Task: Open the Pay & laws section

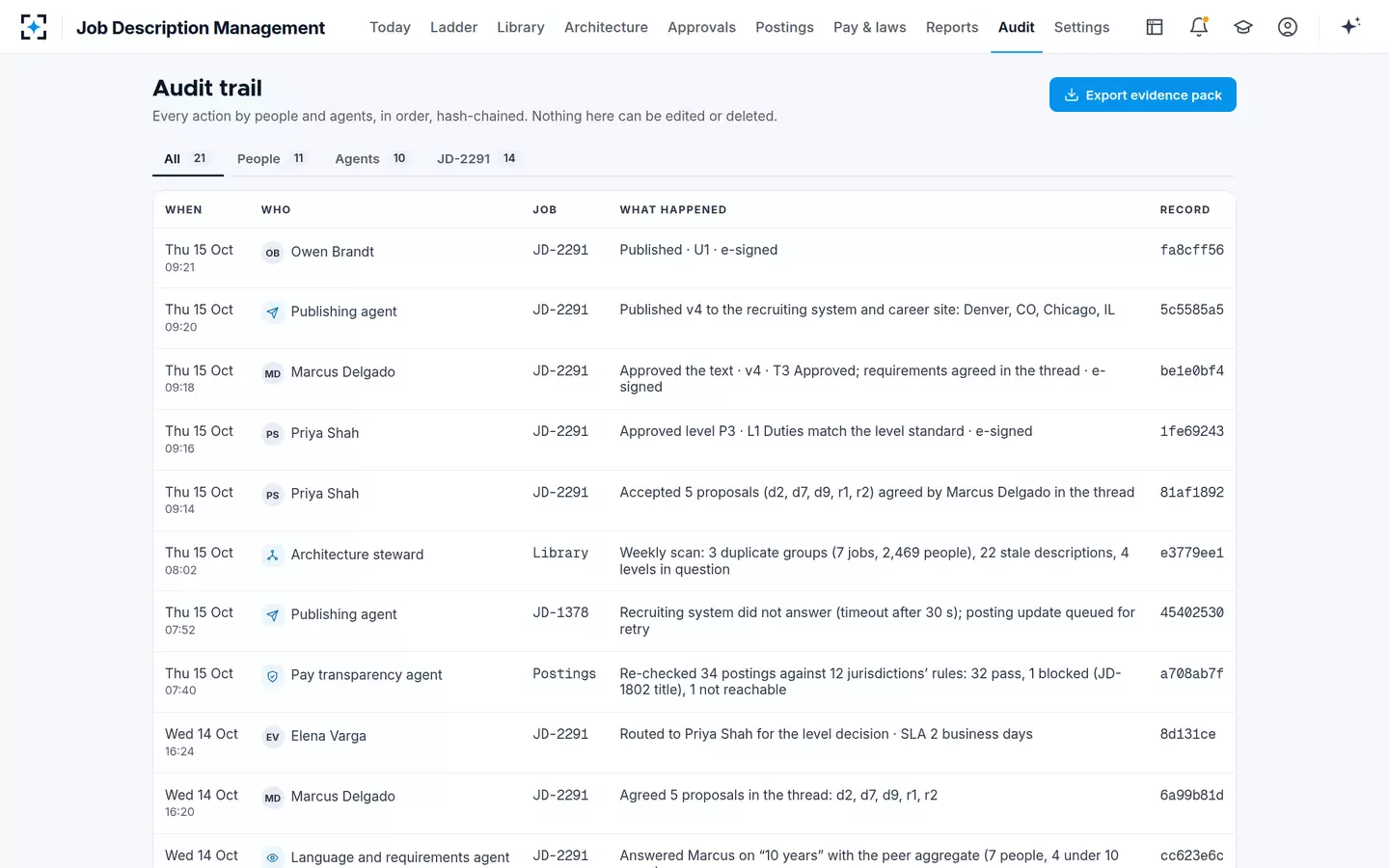Action: [870, 27]
